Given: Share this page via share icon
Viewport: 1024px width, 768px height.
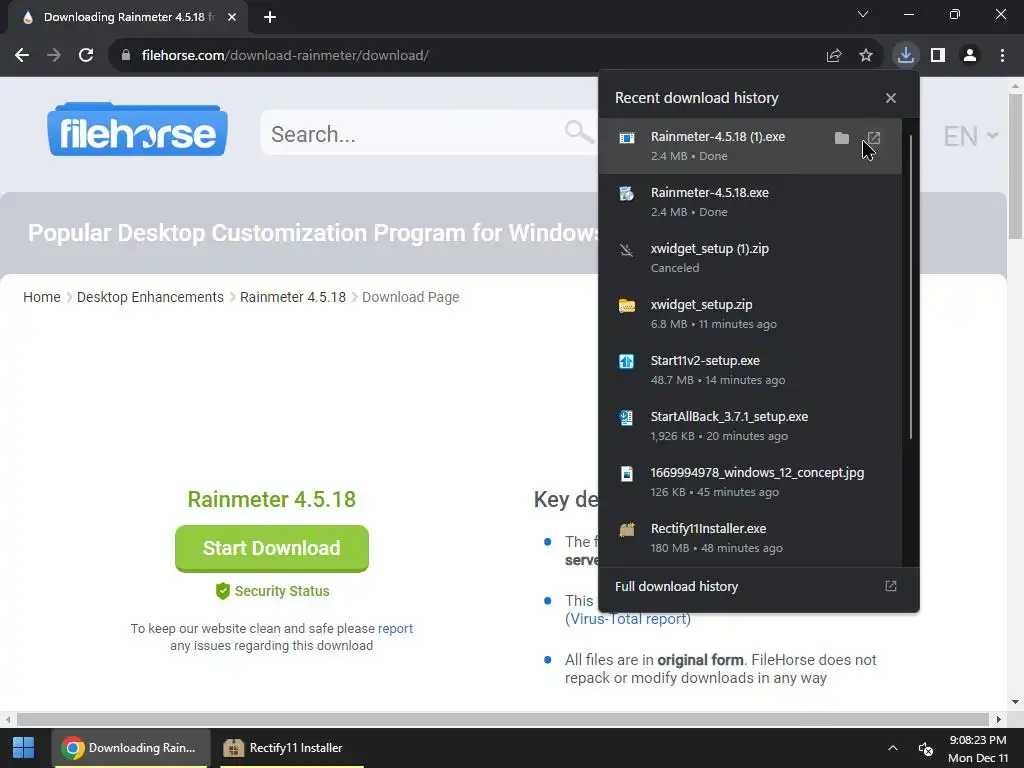Looking at the screenshot, I should [833, 56].
